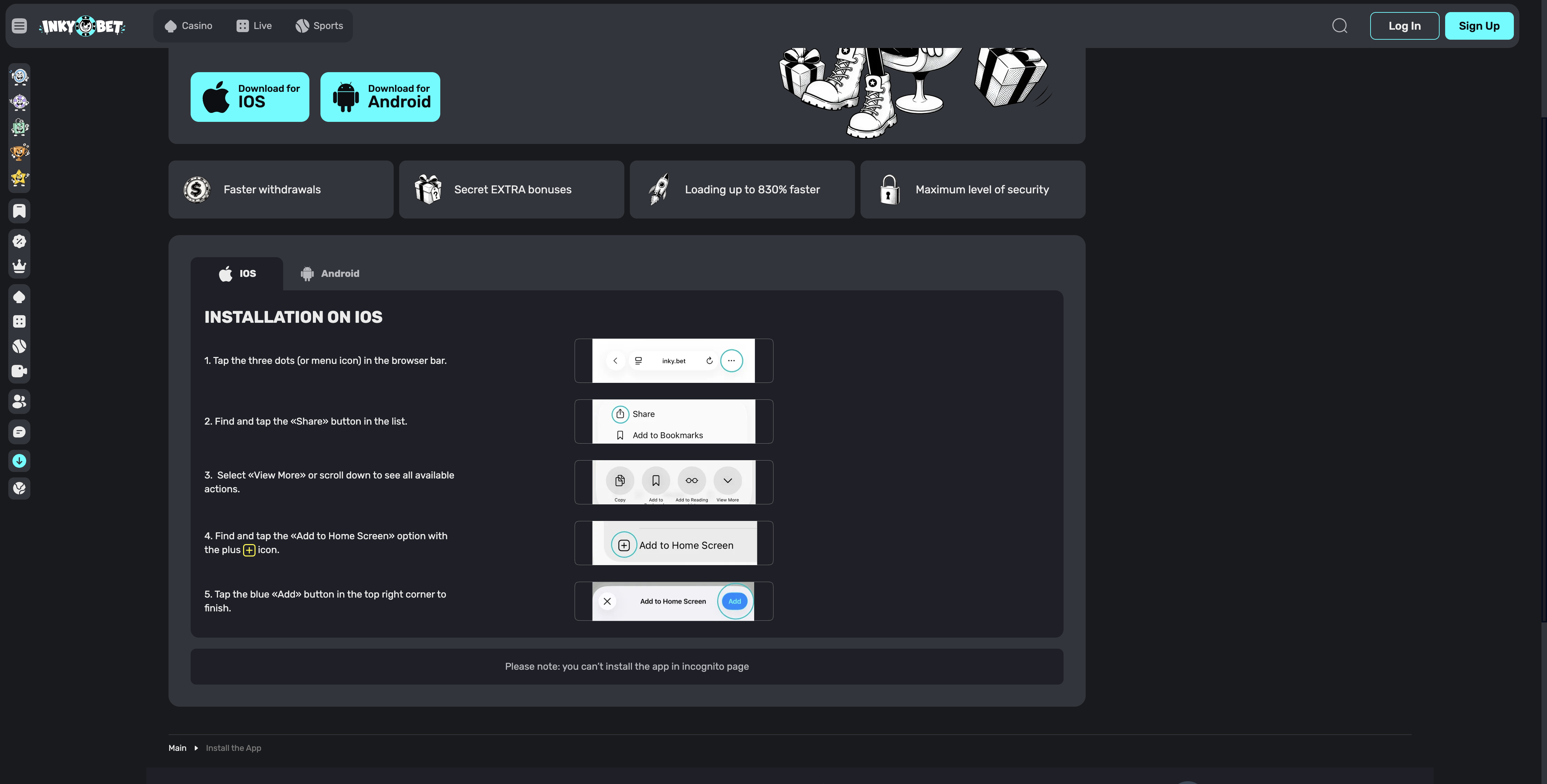1547x784 pixels.
Task: Click the crown icon in the sidebar
Action: (19, 267)
